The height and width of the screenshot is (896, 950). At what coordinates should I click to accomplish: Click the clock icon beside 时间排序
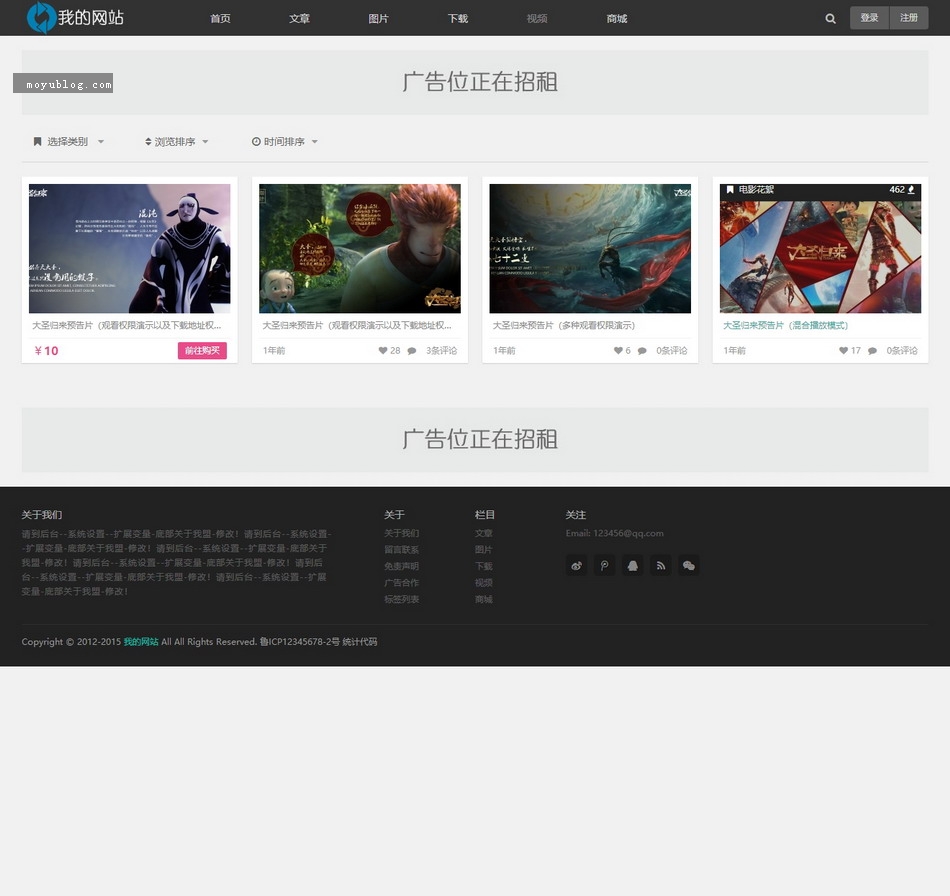click(x=256, y=142)
